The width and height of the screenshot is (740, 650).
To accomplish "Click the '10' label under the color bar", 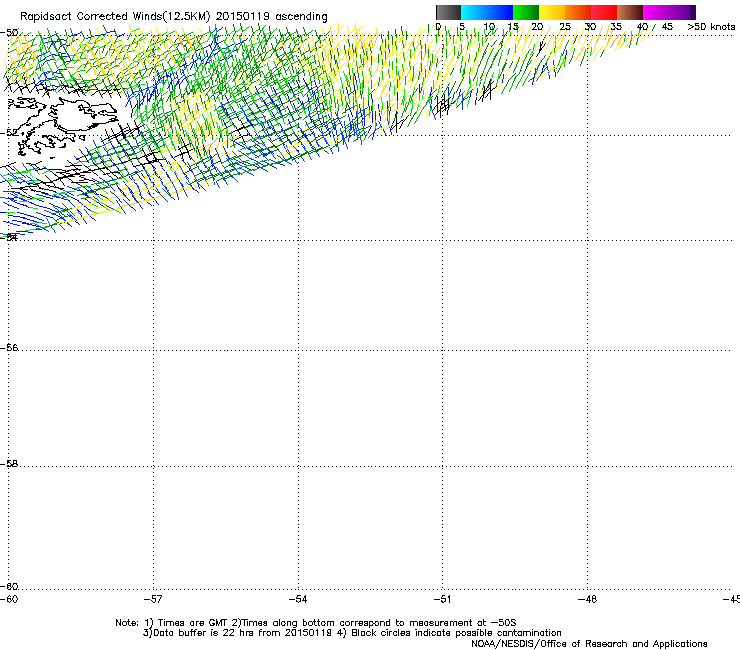I will point(489,27).
